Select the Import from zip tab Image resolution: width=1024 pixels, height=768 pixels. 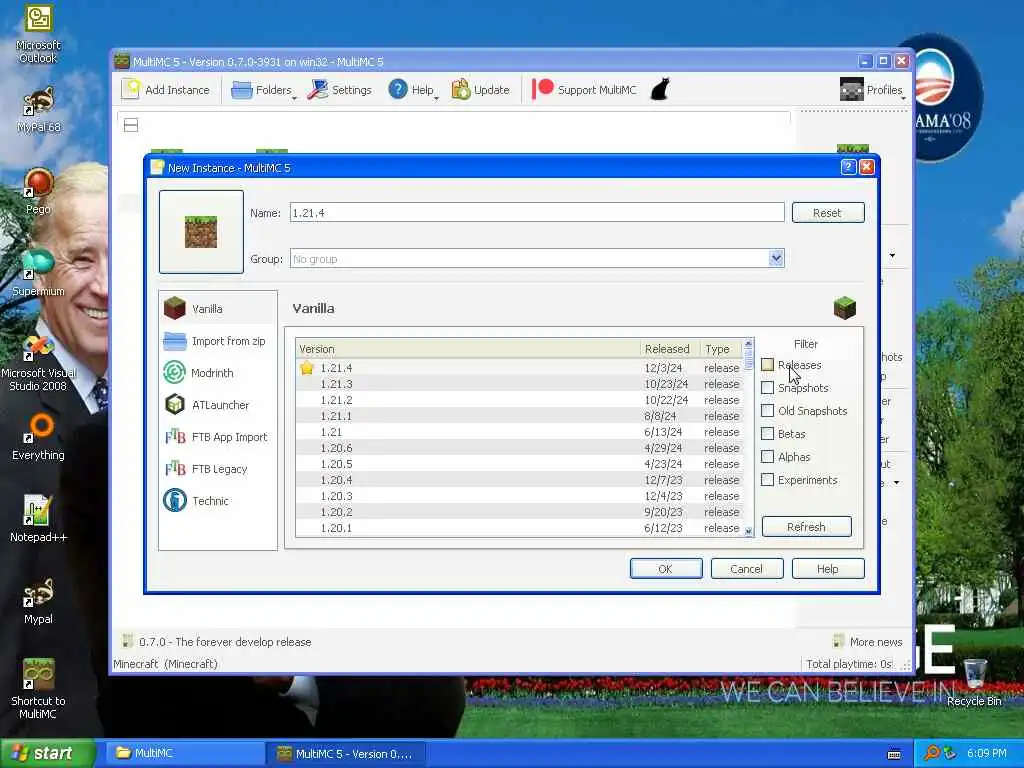point(217,341)
